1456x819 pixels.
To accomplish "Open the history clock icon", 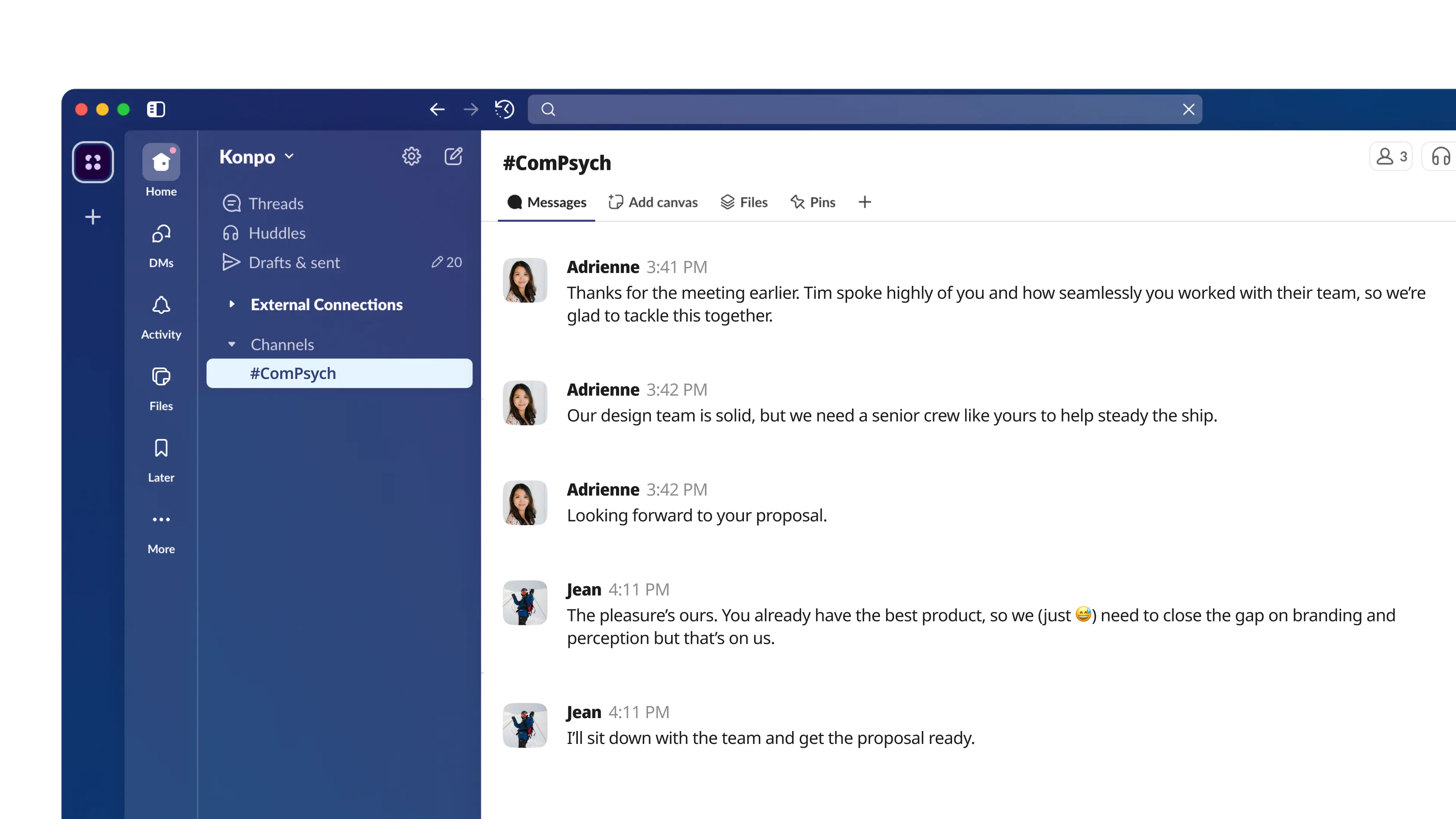I will 504,109.
